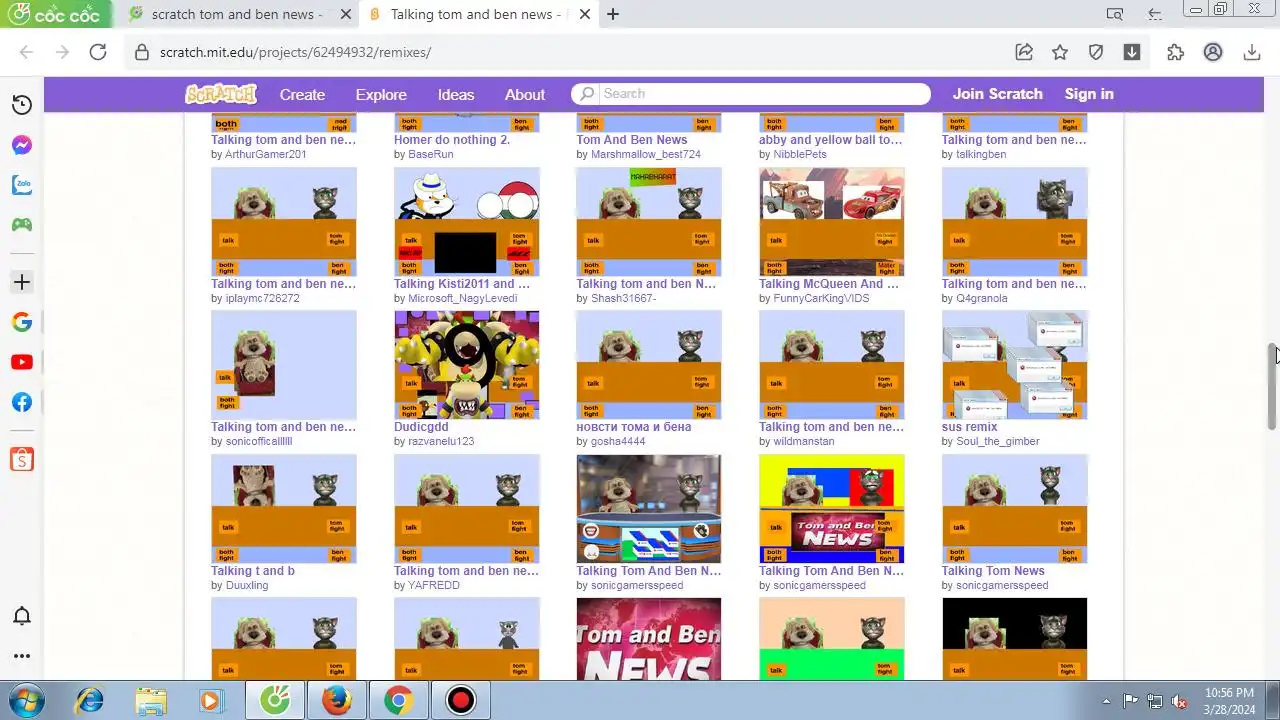Image resolution: width=1280 pixels, height=720 pixels.
Task: Open Shopee from the sidebar
Action: [x=22, y=460]
